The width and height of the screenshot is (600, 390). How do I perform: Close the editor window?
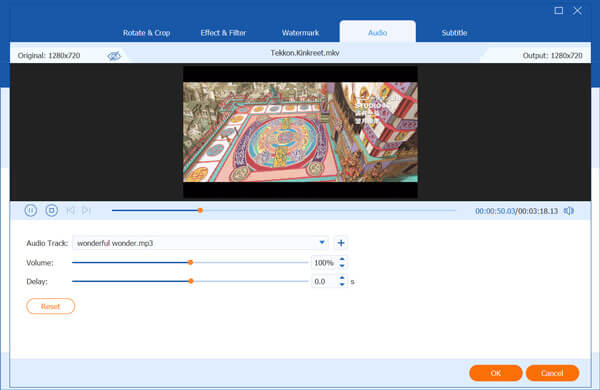pyautogui.click(x=577, y=11)
